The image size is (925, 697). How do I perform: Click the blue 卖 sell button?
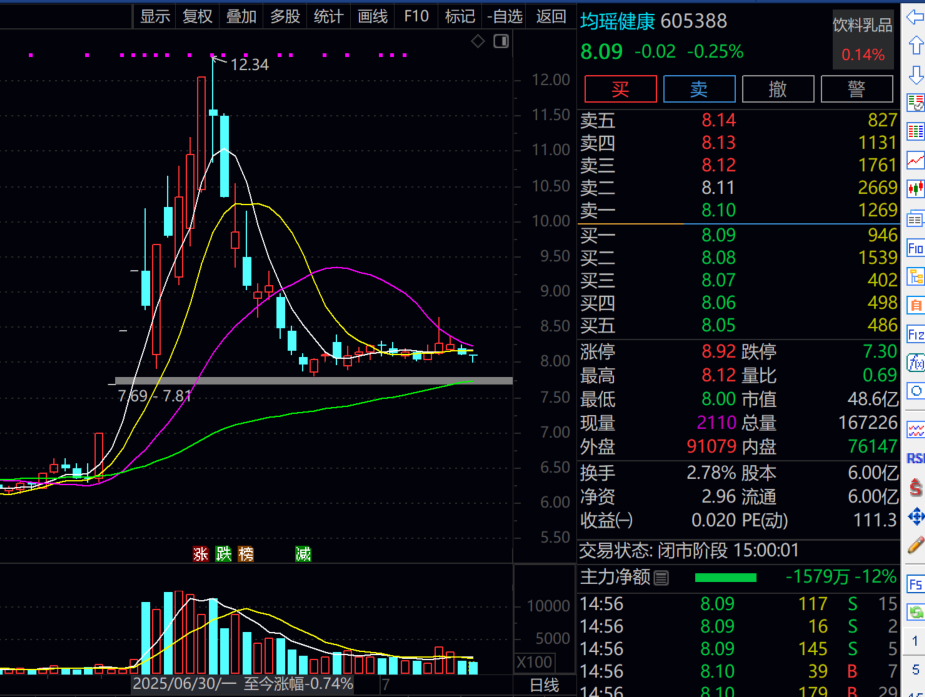tap(699, 89)
